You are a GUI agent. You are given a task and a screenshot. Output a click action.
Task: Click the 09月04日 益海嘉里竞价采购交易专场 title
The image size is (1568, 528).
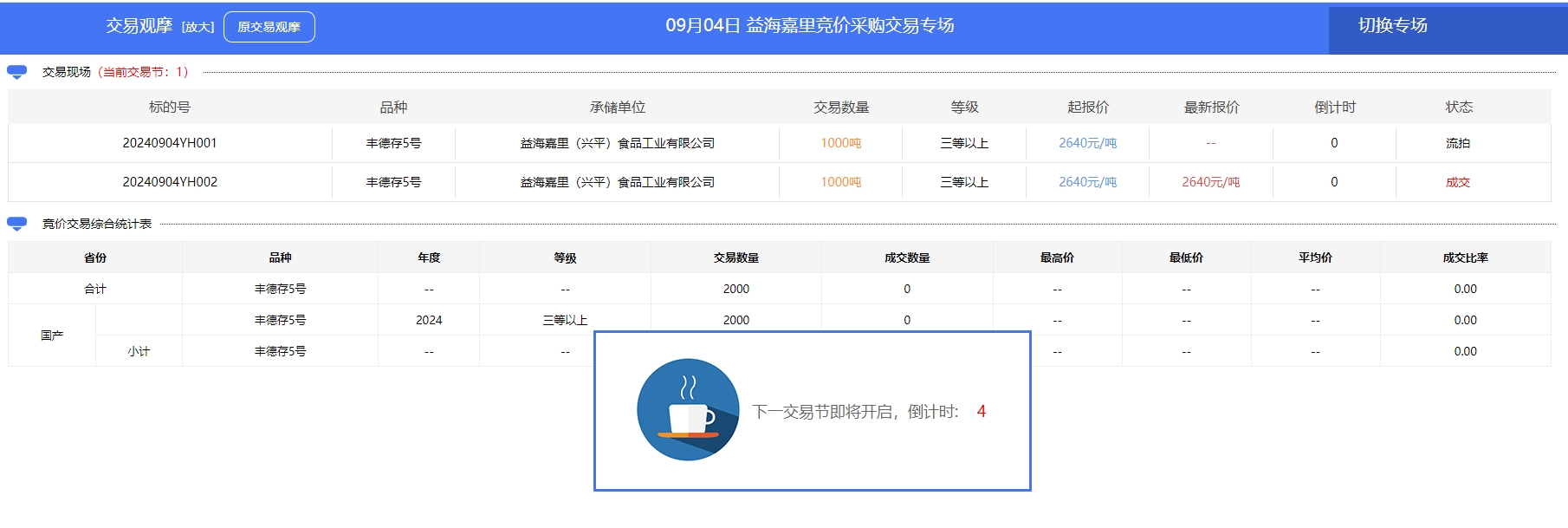[x=810, y=26]
